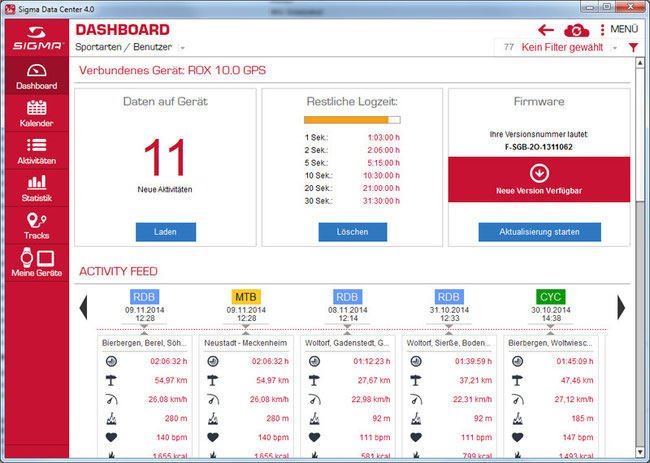Click the Neue Version Verfügbar download banner

tap(539, 179)
